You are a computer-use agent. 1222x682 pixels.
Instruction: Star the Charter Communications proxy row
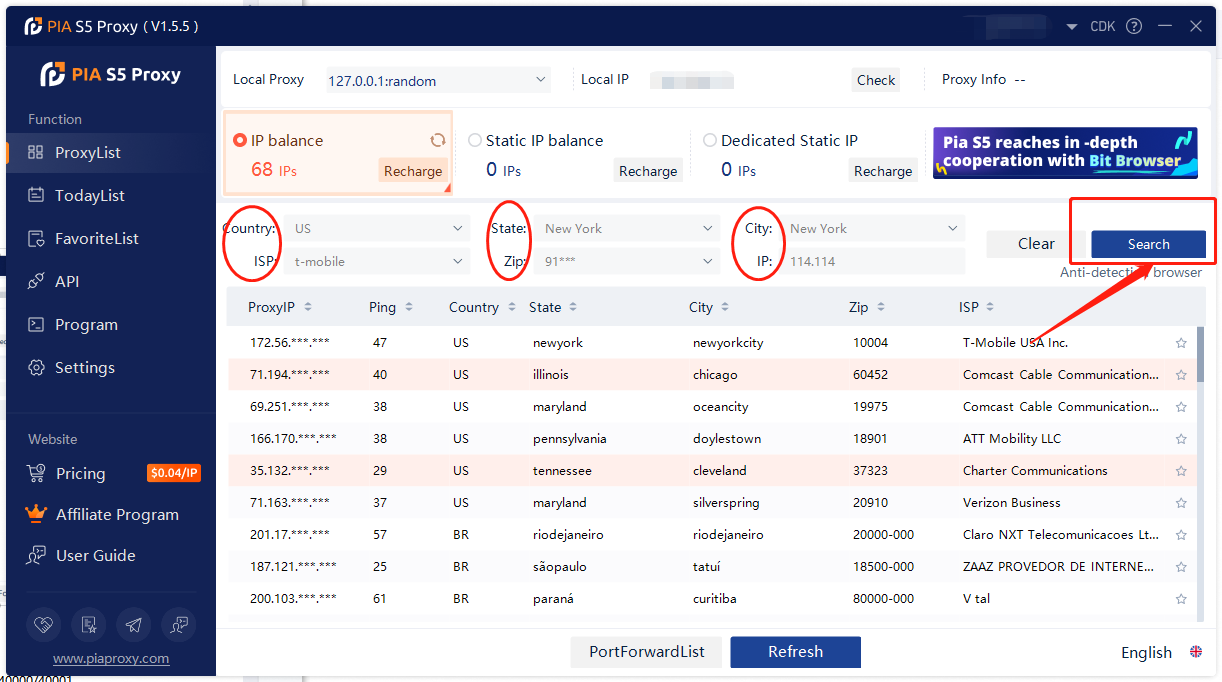(1181, 471)
